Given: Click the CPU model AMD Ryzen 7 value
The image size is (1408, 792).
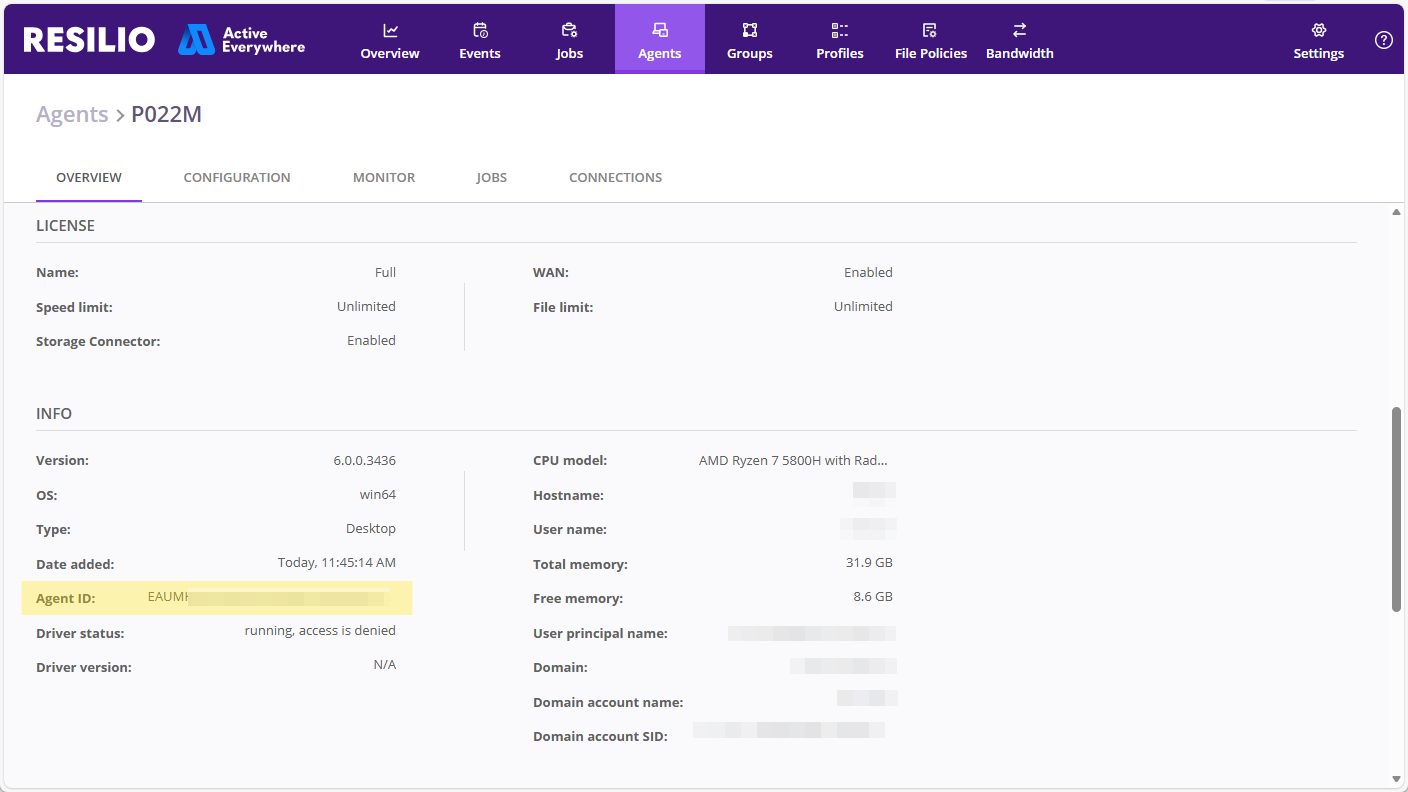Looking at the screenshot, I should pyautogui.click(x=793, y=461).
